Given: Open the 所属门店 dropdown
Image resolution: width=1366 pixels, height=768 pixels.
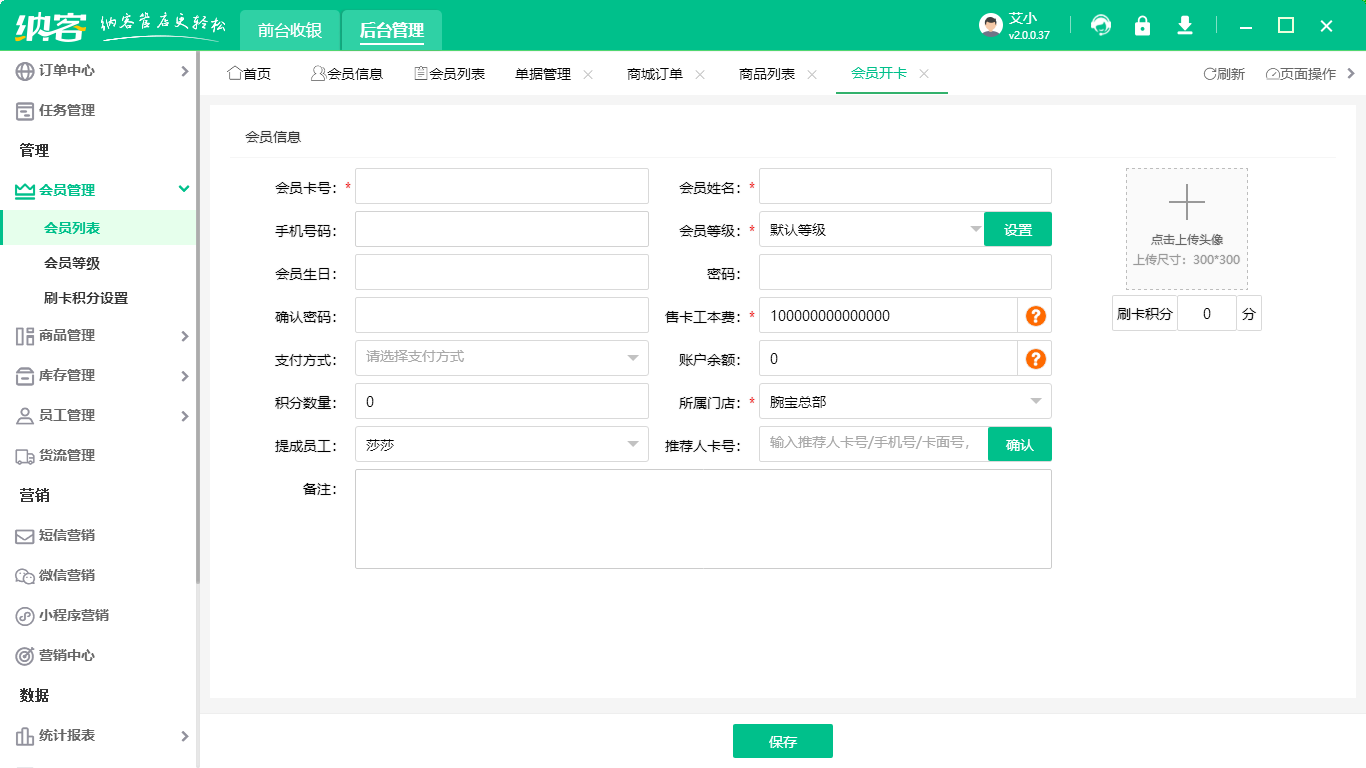Looking at the screenshot, I should coord(904,402).
